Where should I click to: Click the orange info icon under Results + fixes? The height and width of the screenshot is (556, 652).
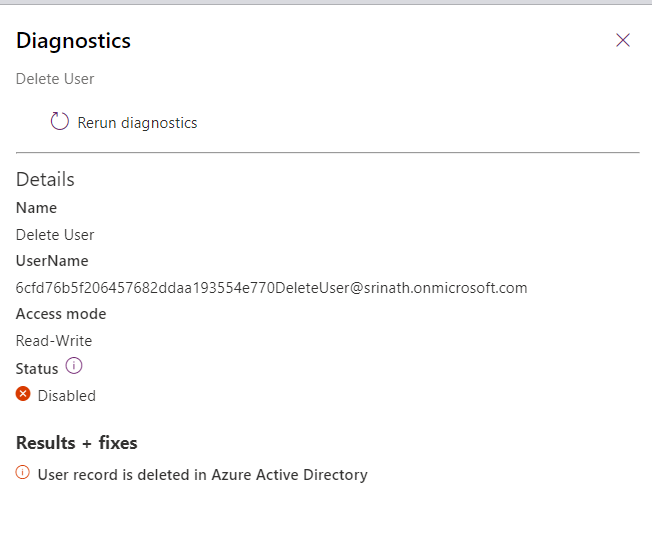pyautogui.click(x=23, y=474)
